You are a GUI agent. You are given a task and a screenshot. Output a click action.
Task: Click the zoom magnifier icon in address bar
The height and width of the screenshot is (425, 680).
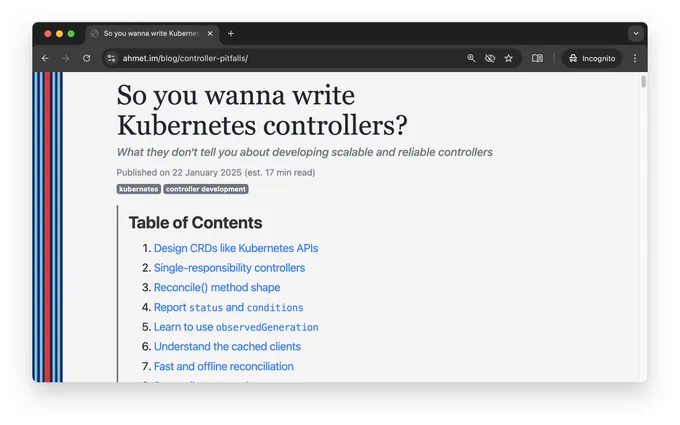point(471,58)
